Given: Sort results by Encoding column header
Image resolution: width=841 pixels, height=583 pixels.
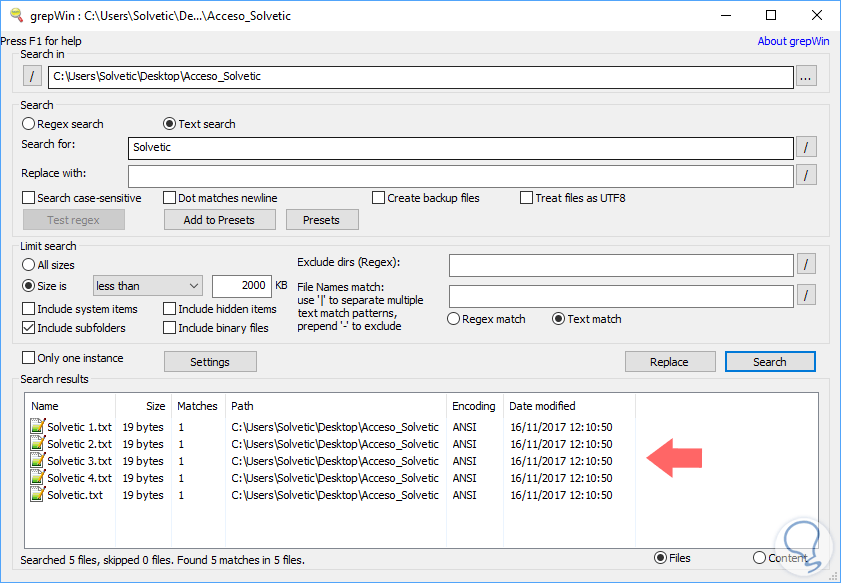Looking at the screenshot, I should click(x=475, y=406).
